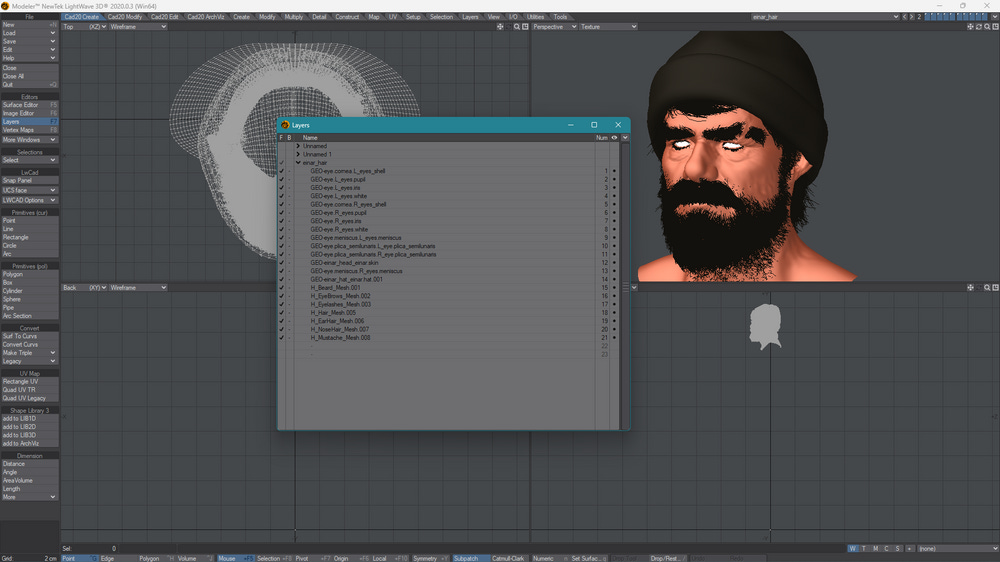Switch to the Create tab
Viewport: 1000px width, 562px height.
point(241,17)
